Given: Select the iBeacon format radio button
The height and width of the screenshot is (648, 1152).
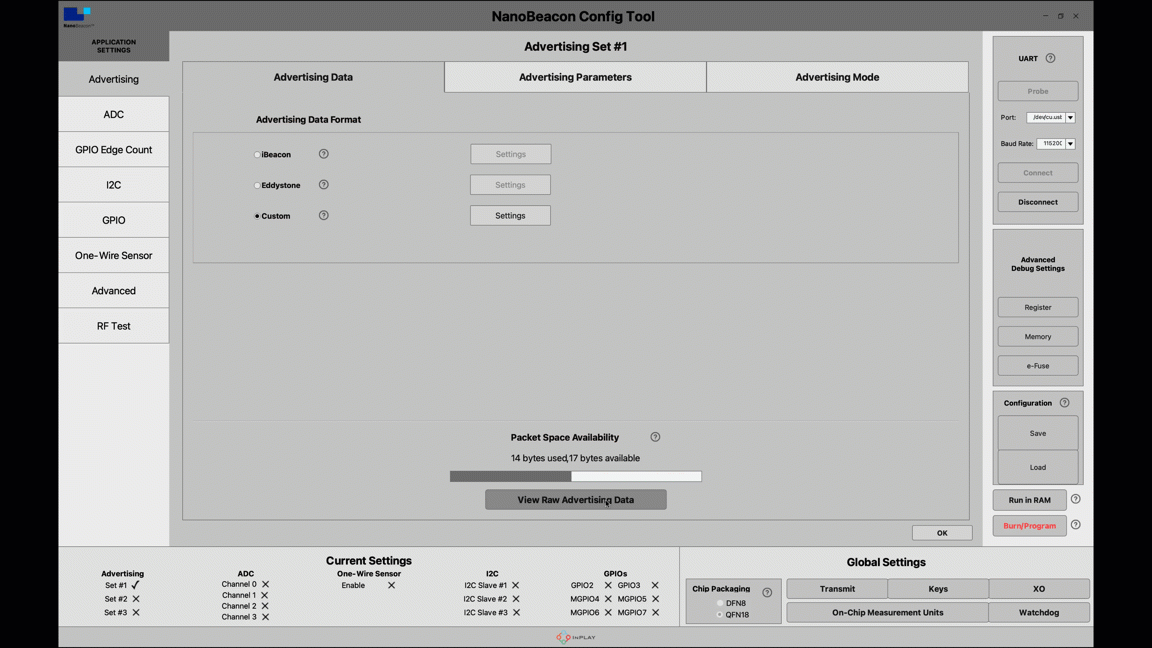Looking at the screenshot, I should click(x=257, y=155).
